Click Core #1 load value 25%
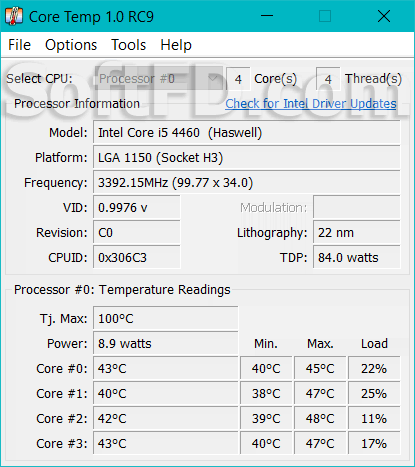 pyautogui.click(x=374, y=394)
